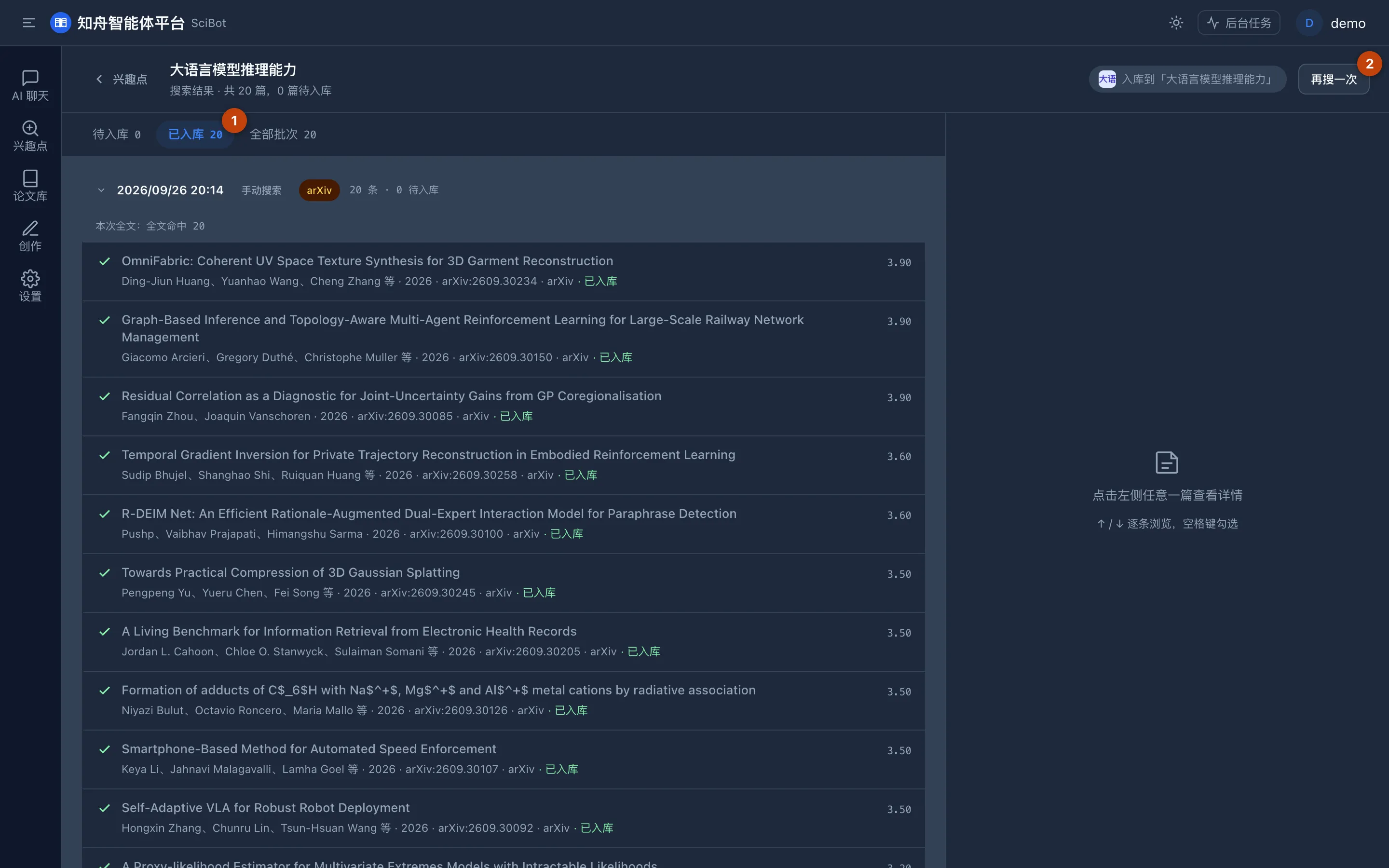Click the document icon in details pane
This screenshot has width=1389, height=868.
1167,463
